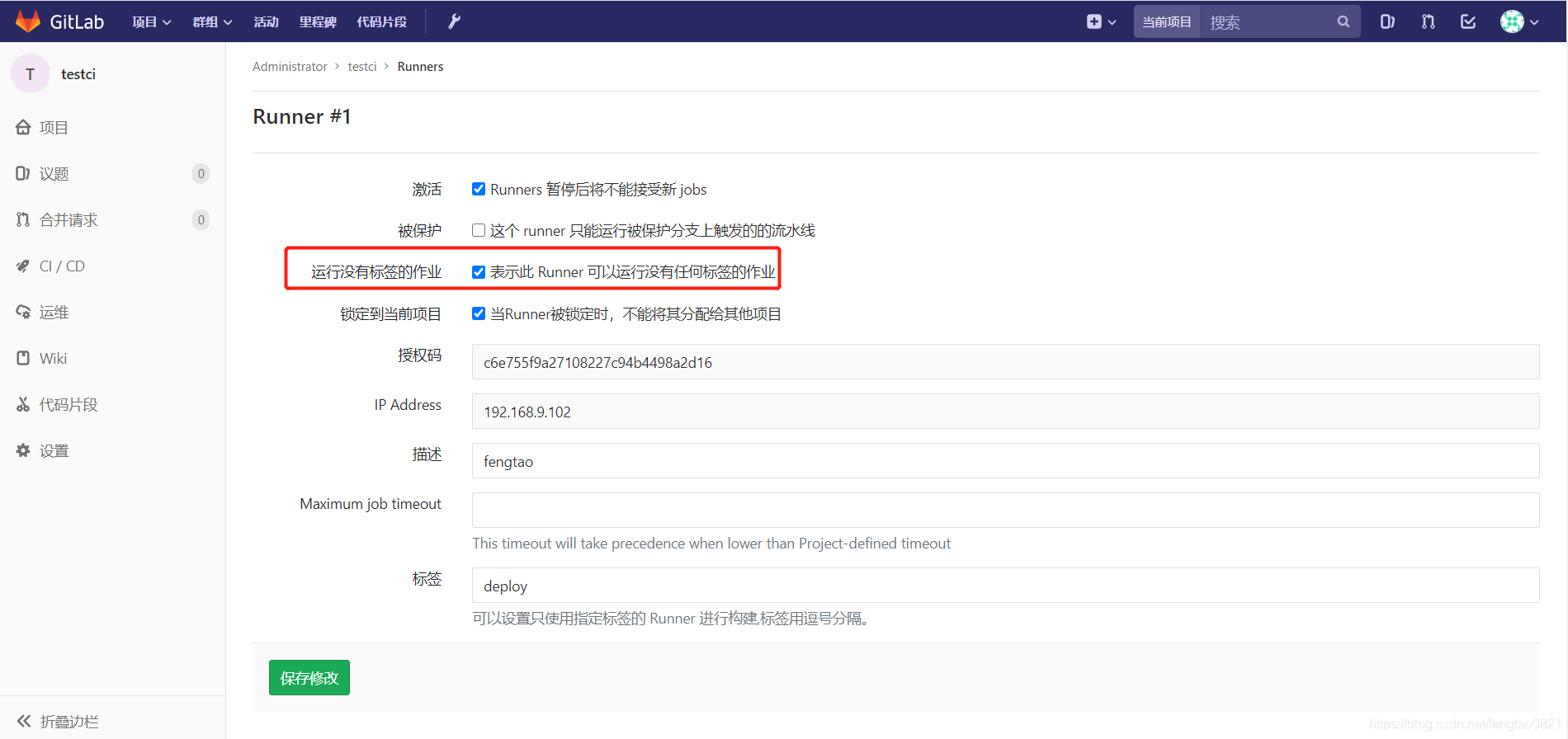Click the 标签 tags field with deploy
Screen dimensions: 1568x739
(1005, 586)
